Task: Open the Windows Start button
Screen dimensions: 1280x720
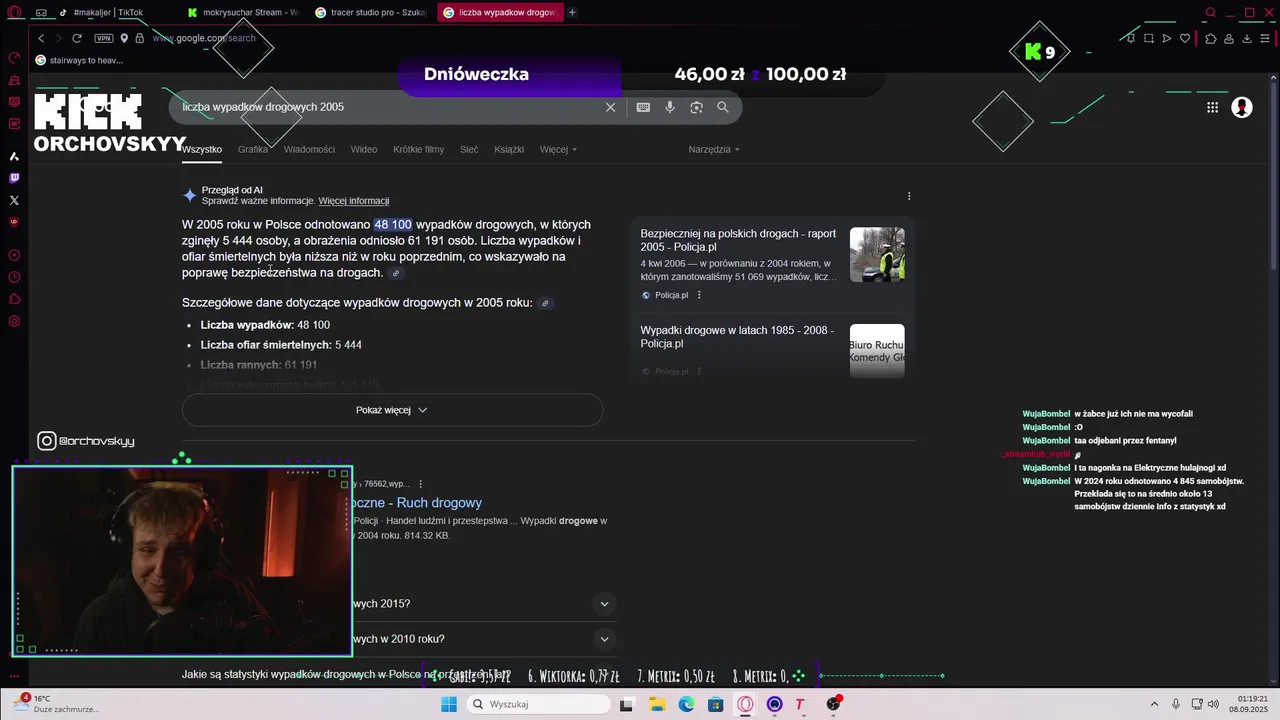Action: tap(449, 704)
